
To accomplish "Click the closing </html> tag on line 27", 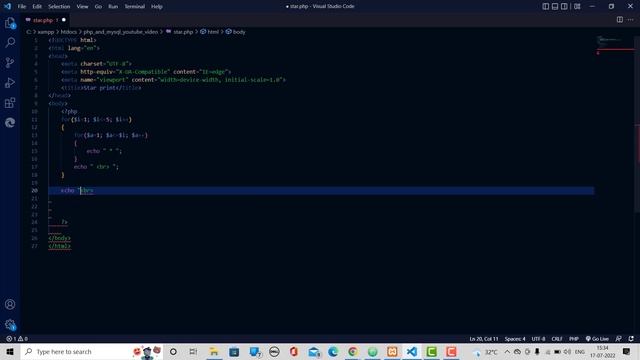I will pos(59,246).
